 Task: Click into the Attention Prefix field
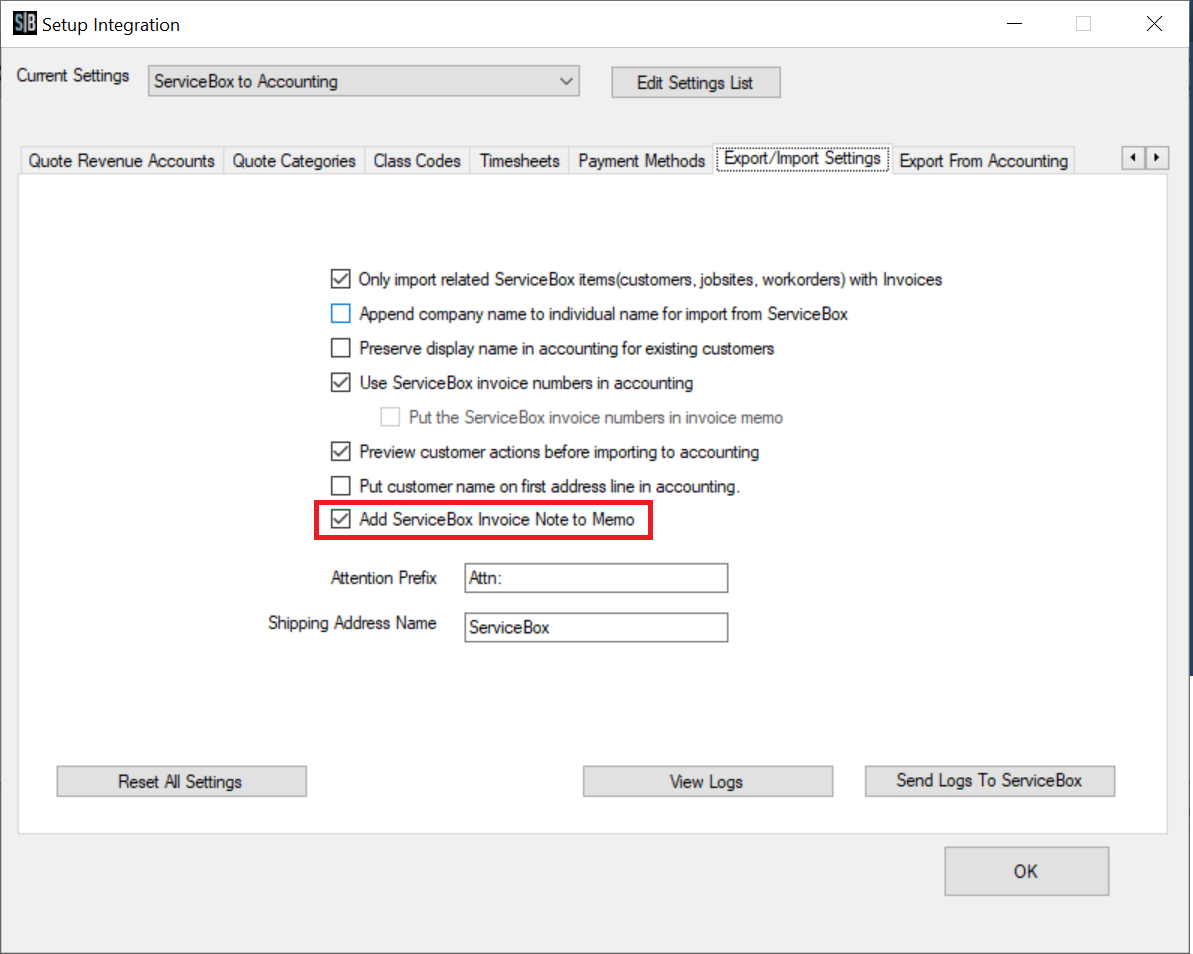(x=596, y=577)
